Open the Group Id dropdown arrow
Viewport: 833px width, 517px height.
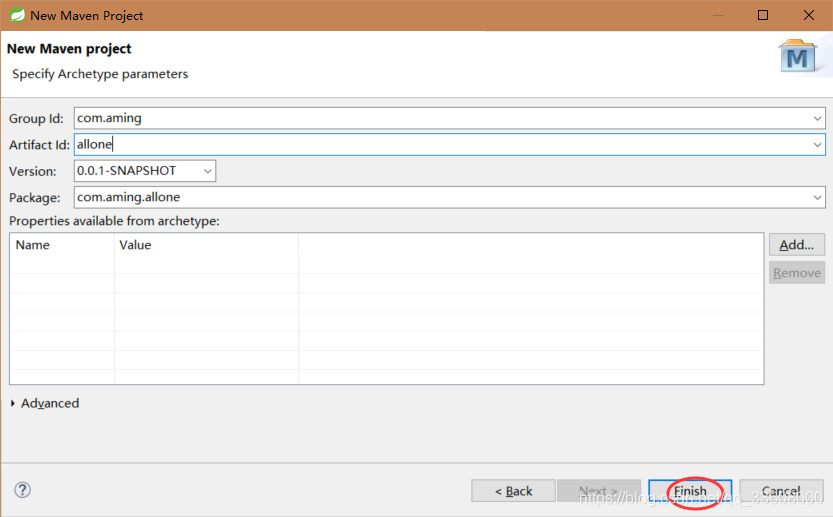coord(817,118)
